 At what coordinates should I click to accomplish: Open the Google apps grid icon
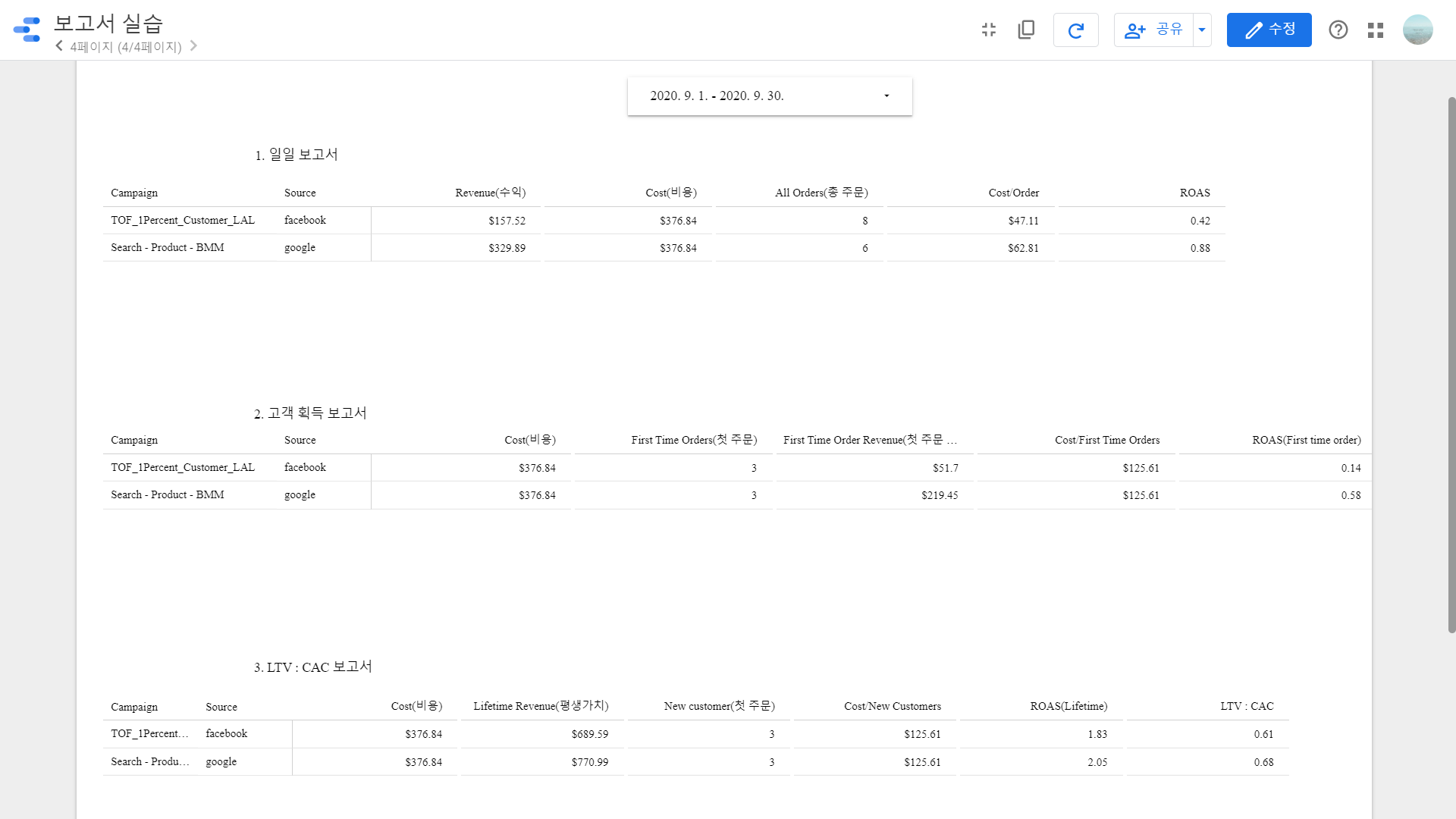pos(1376,30)
